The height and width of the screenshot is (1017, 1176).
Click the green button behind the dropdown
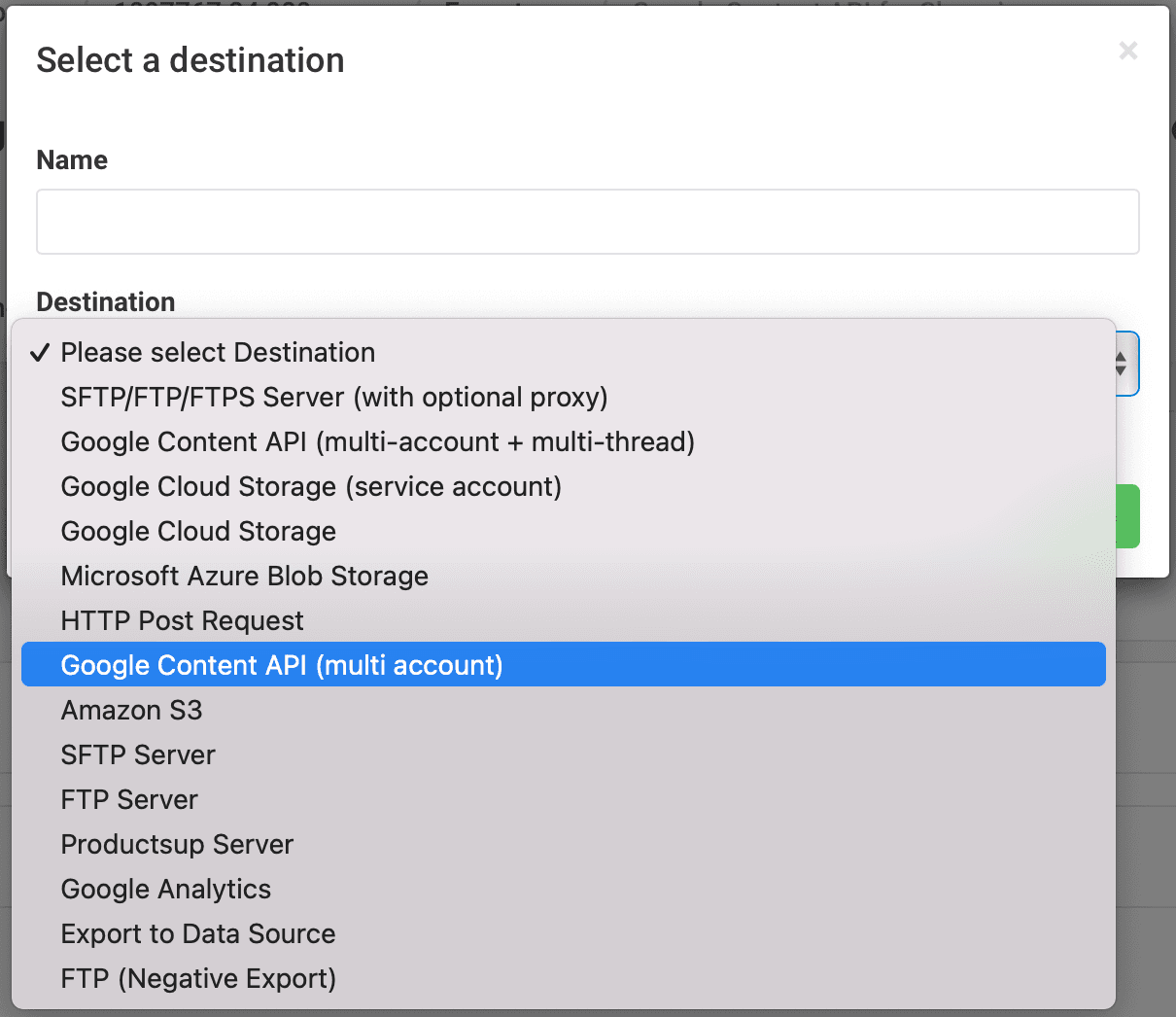[1127, 516]
